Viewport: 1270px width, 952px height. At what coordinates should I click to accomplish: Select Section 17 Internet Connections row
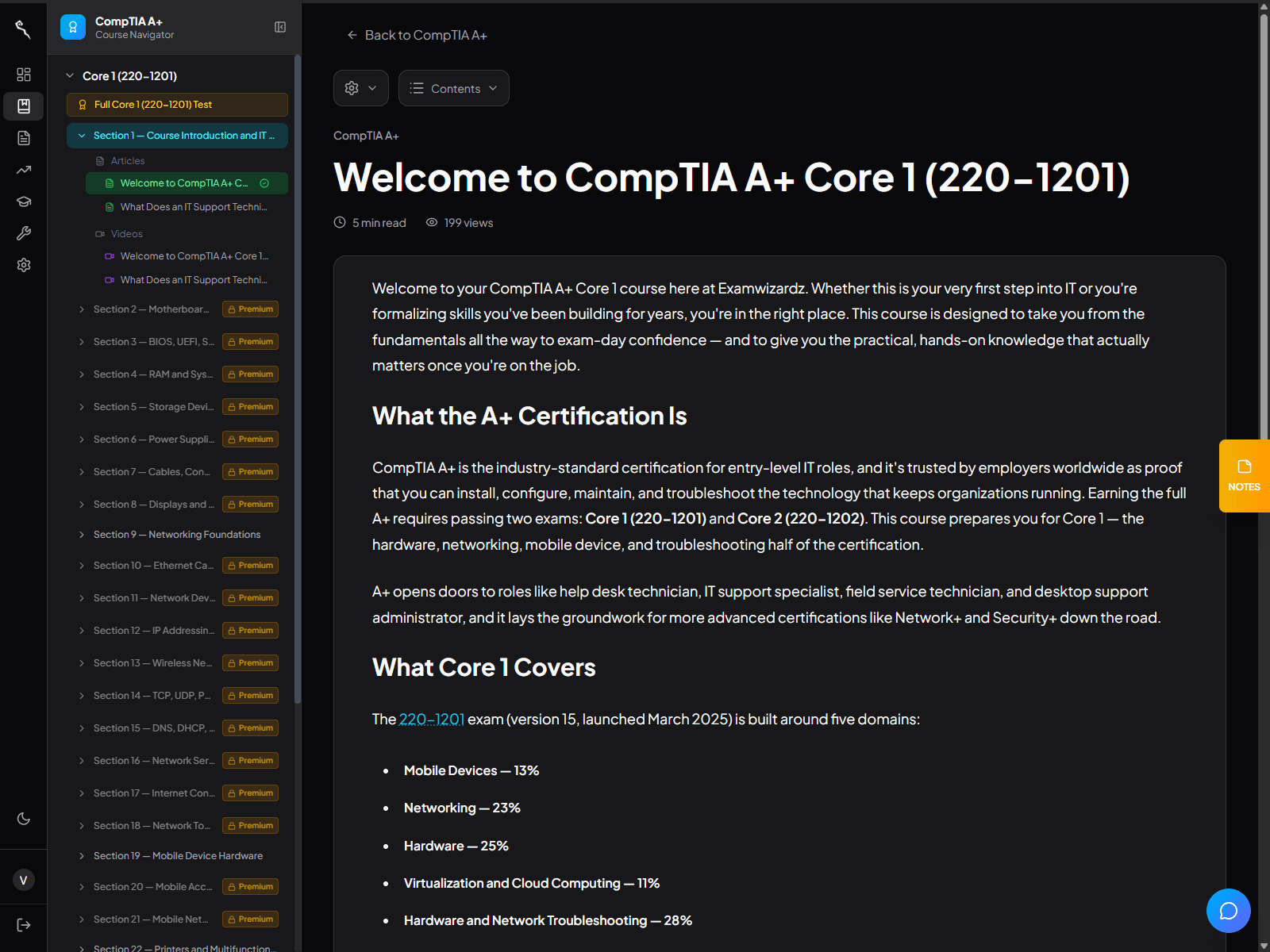pos(177,793)
